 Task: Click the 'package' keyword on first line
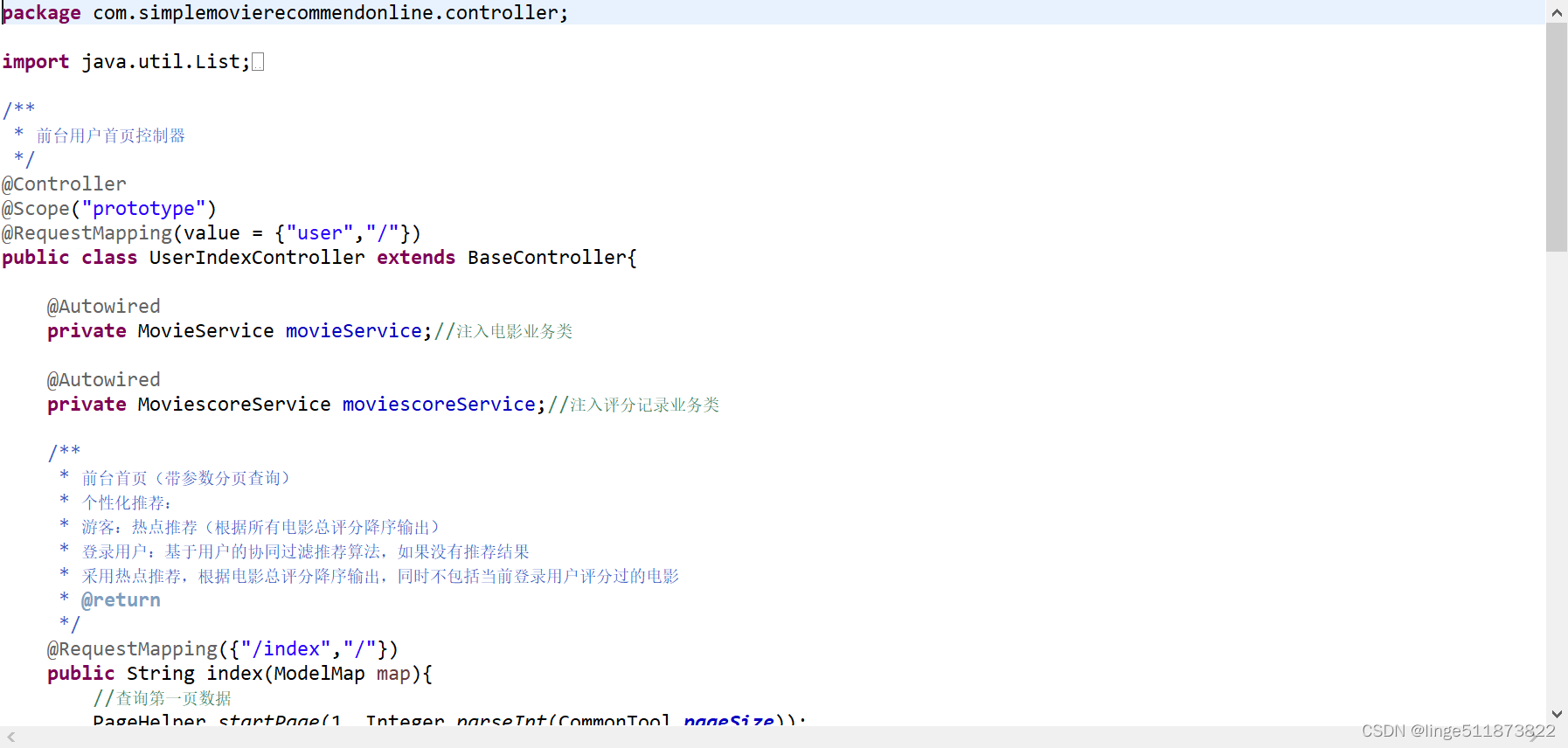coord(41,13)
